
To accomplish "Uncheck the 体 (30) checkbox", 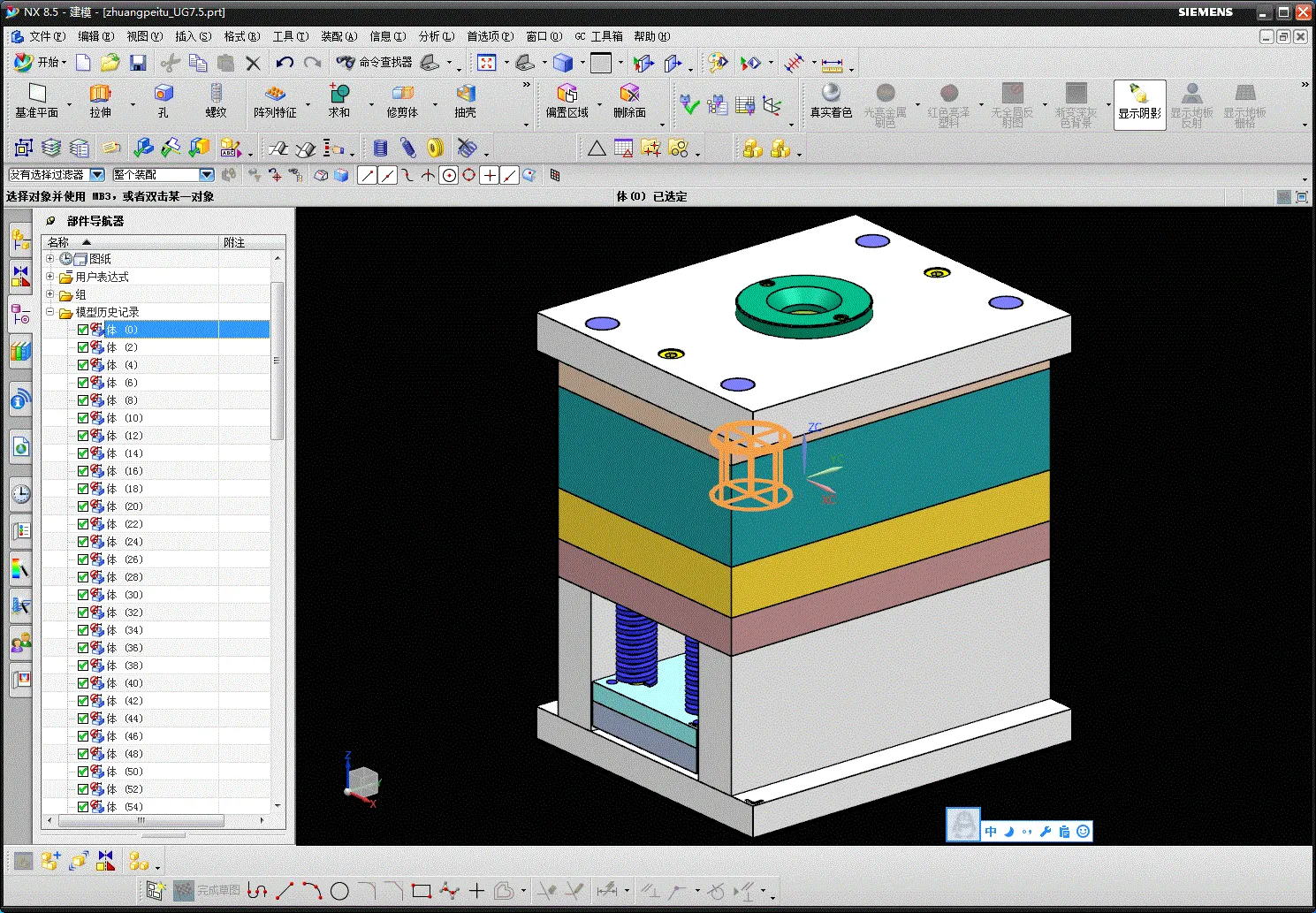I will click(83, 595).
